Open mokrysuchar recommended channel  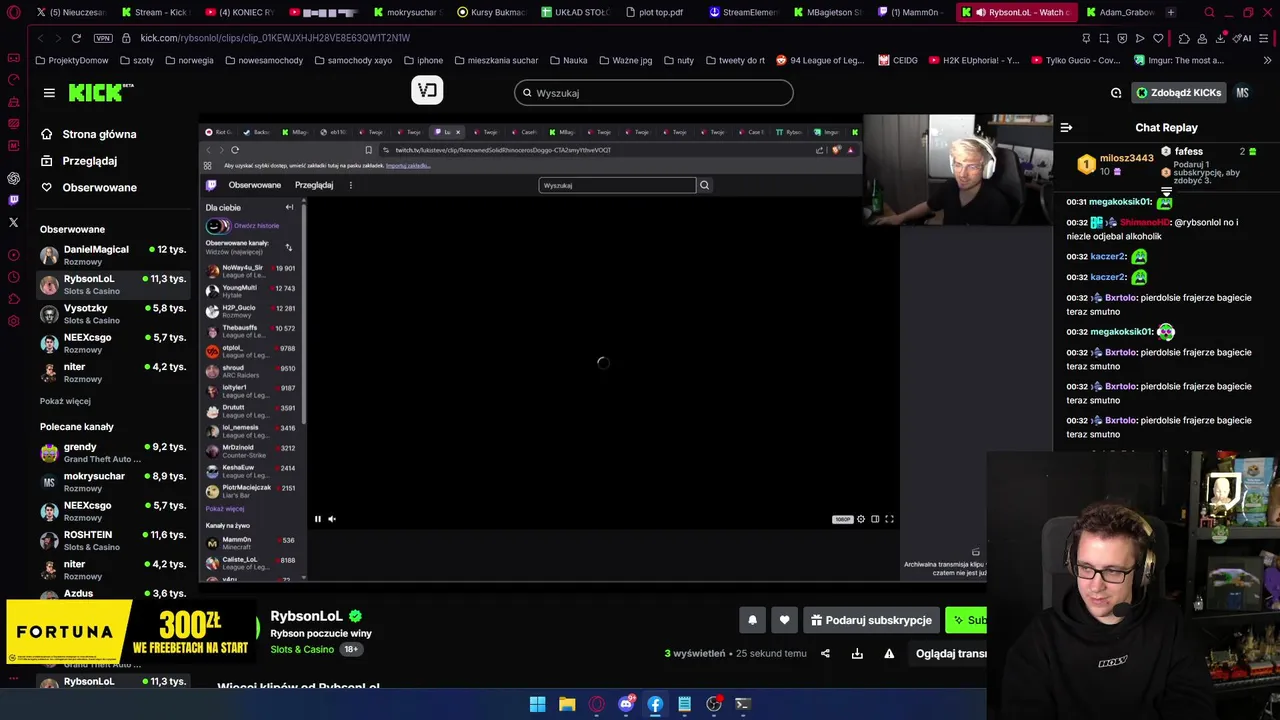coord(113,482)
